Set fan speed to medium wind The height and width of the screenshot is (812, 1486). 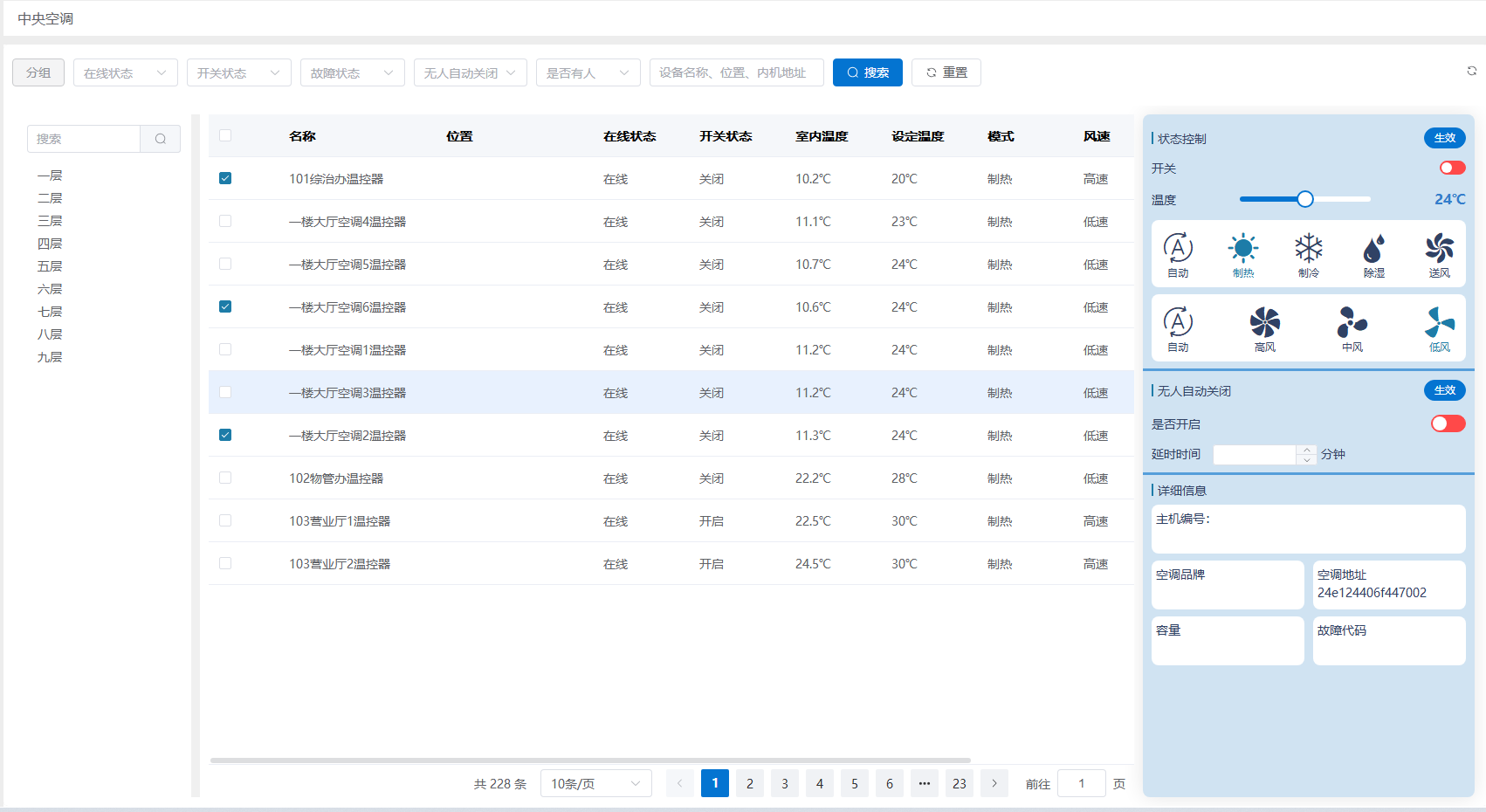pyautogui.click(x=1352, y=324)
